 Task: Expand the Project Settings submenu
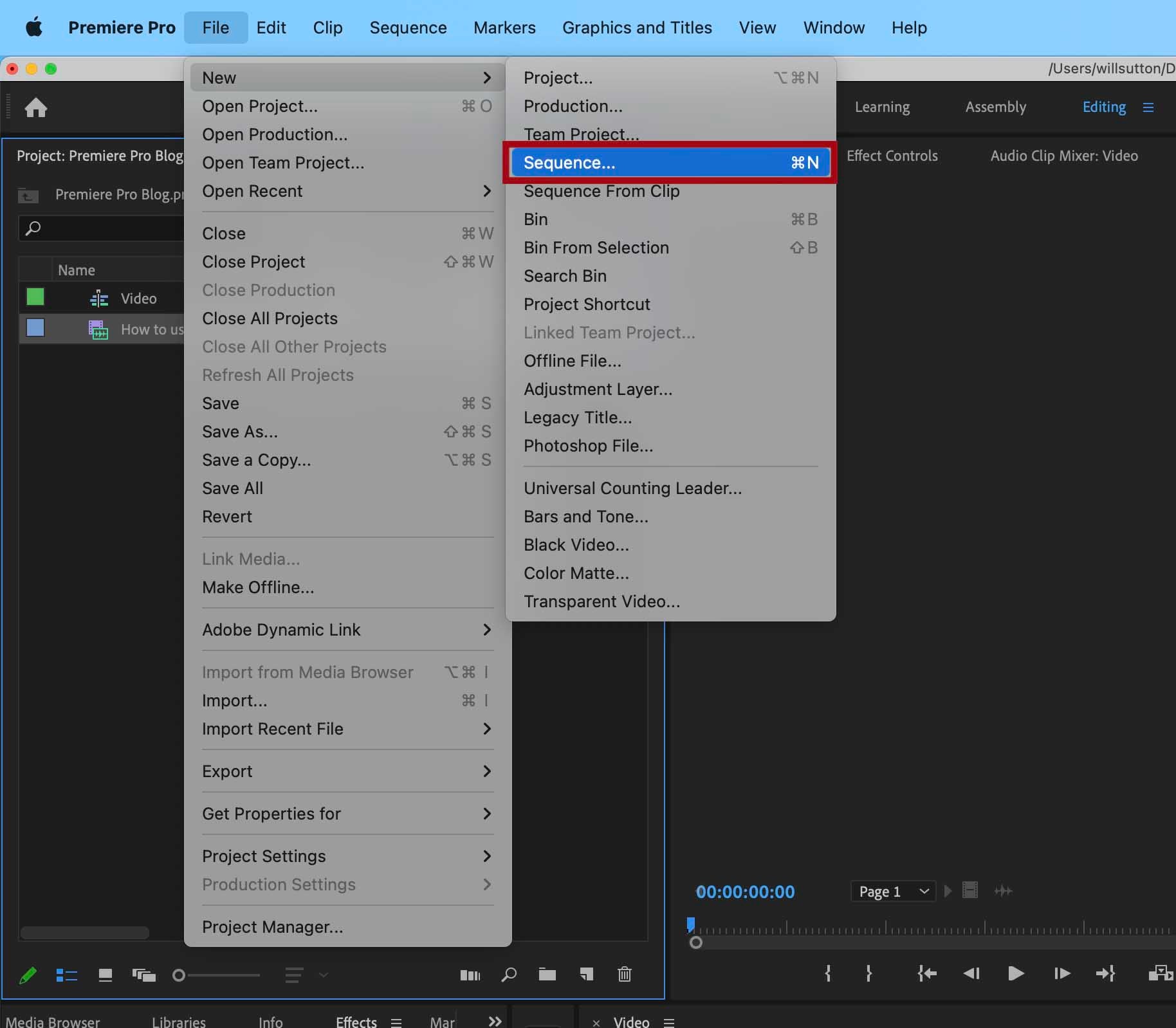pos(347,856)
